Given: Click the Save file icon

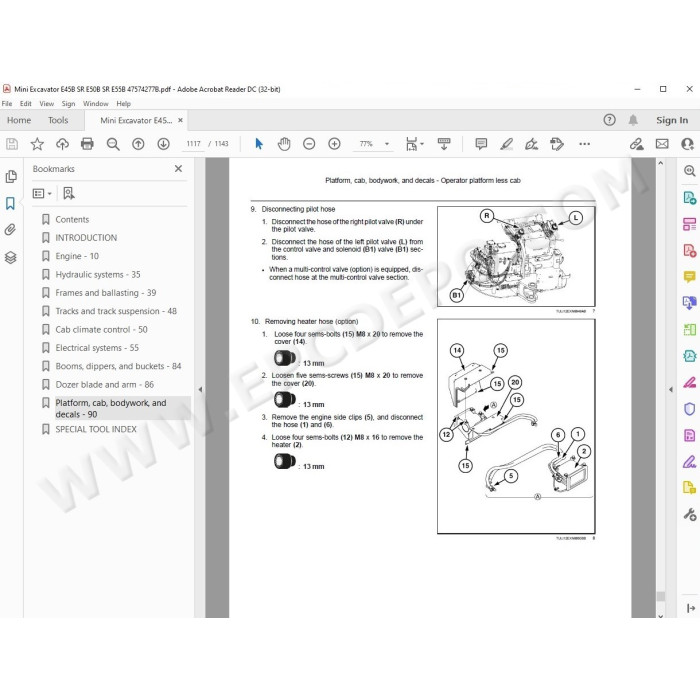Looking at the screenshot, I should click(x=12, y=144).
